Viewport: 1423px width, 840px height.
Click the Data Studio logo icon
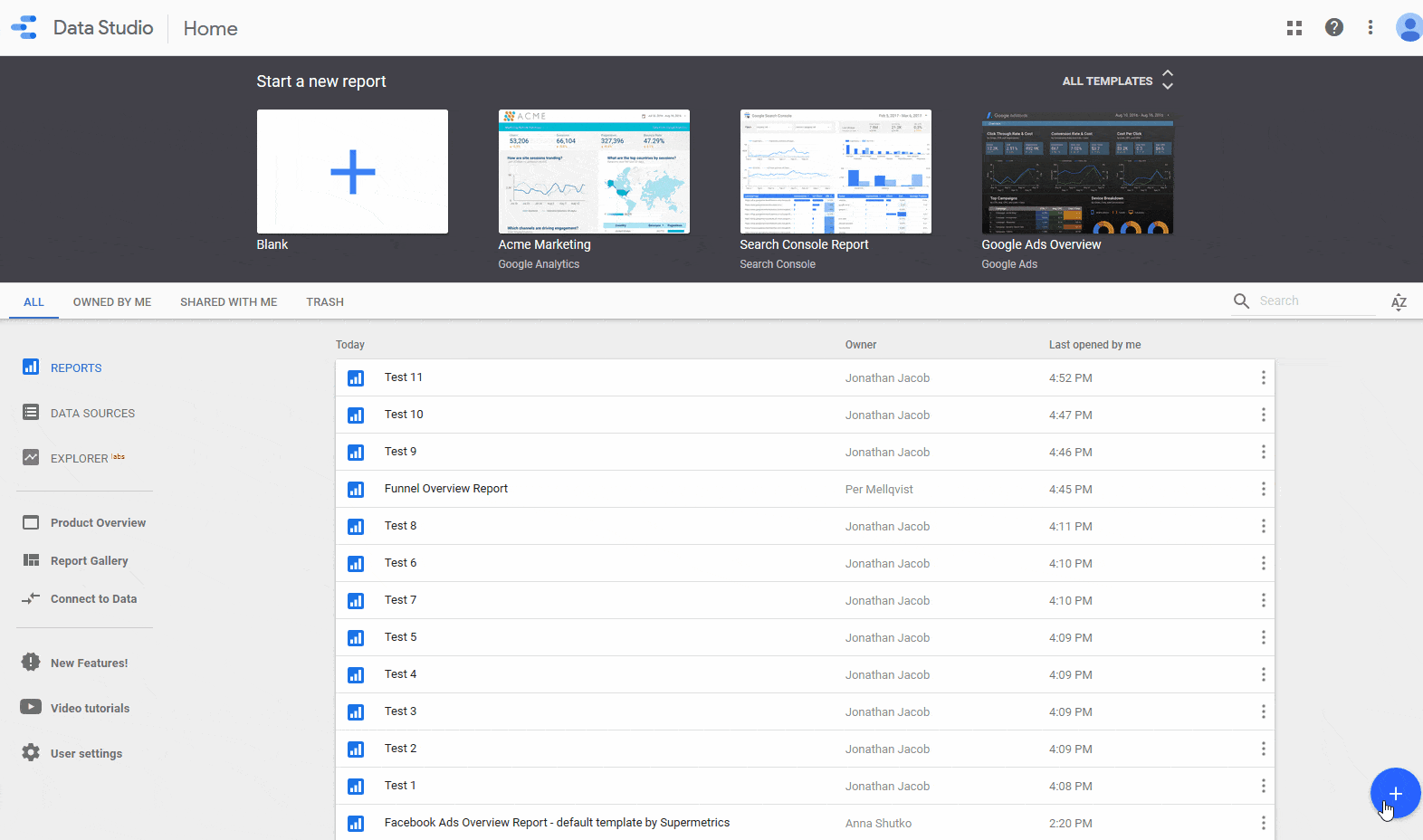24,27
